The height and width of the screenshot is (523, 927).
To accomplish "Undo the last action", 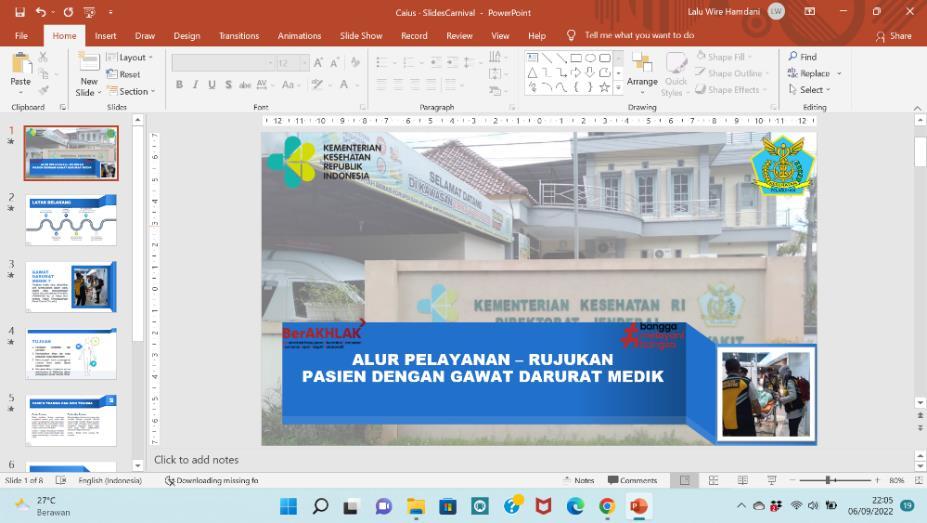I will (40, 12).
